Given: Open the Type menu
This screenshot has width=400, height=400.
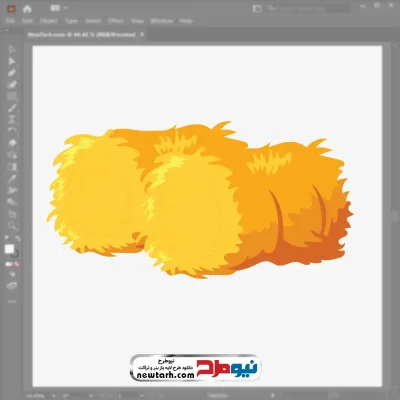Looking at the screenshot, I should click(71, 21).
